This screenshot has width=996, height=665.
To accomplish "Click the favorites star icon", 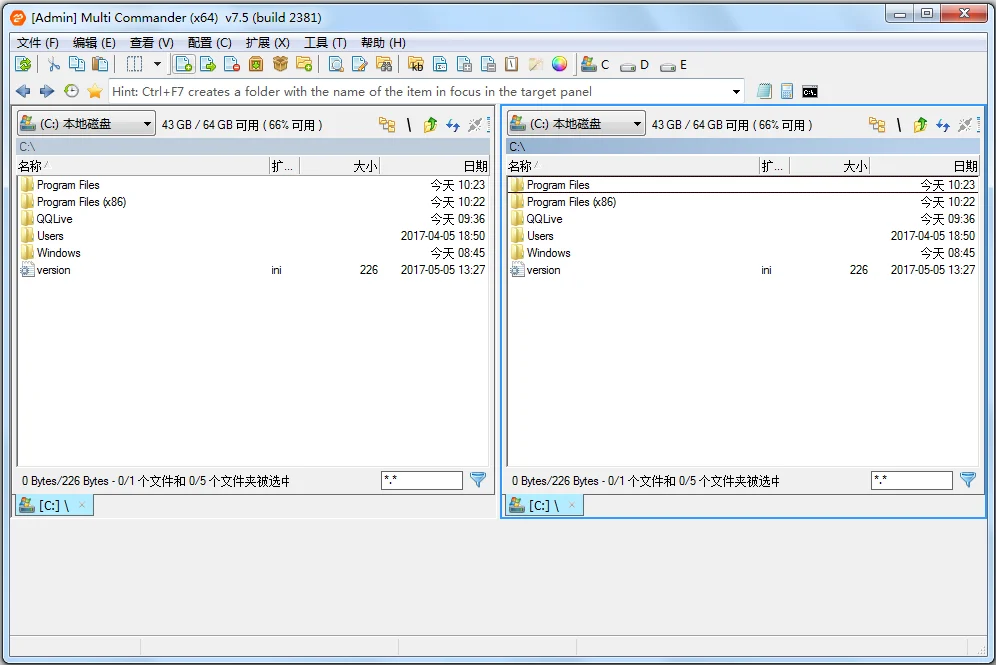I will (94, 91).
